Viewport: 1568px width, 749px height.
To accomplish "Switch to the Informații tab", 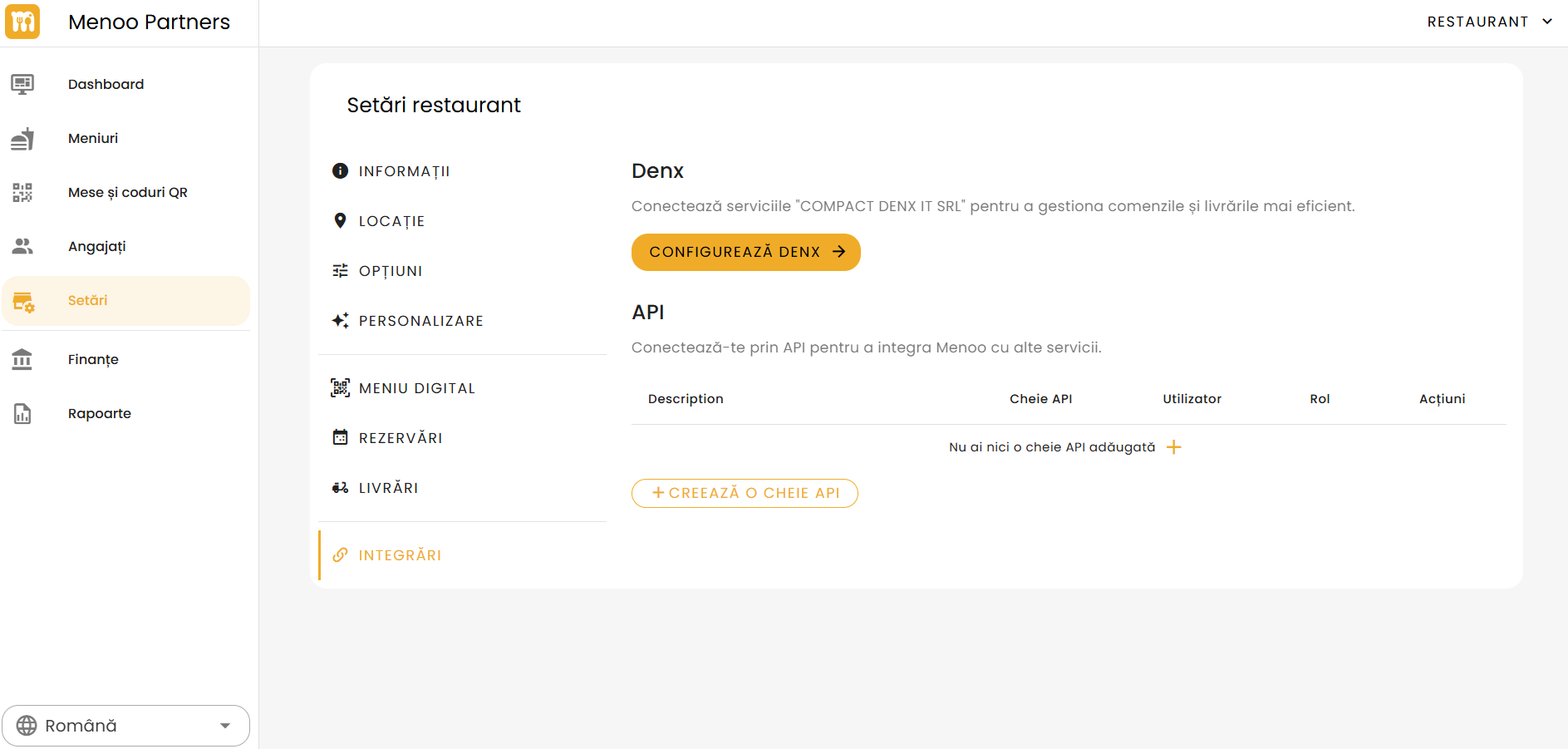I will 405,170.
